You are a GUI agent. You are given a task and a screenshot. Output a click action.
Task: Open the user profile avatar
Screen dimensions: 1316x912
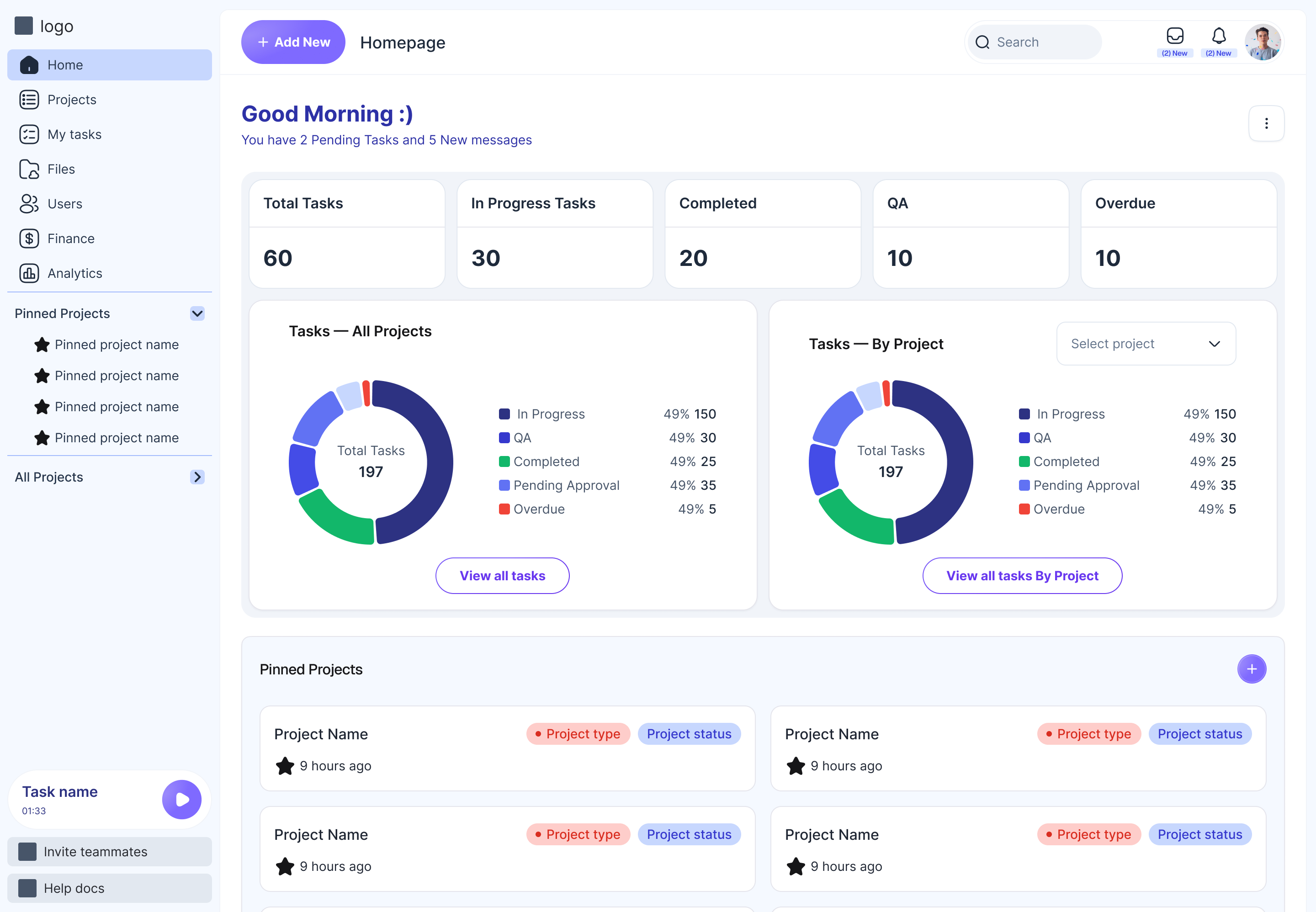[1262, 42]
